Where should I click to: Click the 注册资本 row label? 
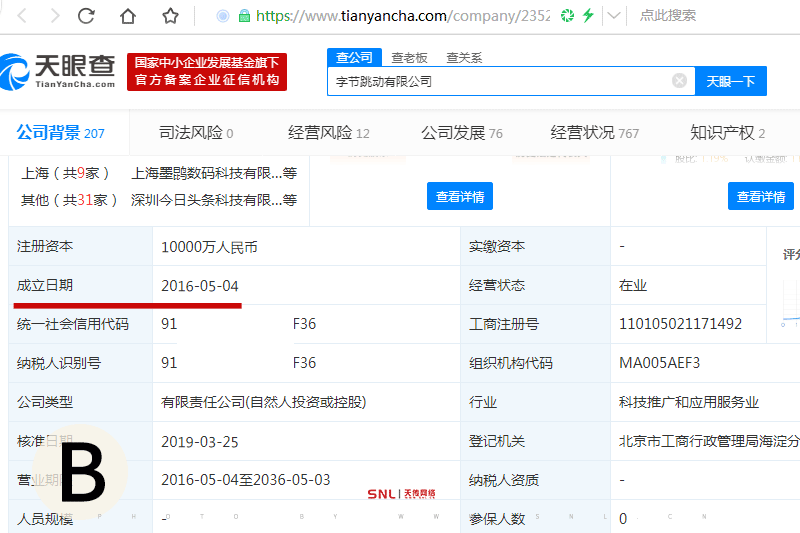(x=45, y=246)
